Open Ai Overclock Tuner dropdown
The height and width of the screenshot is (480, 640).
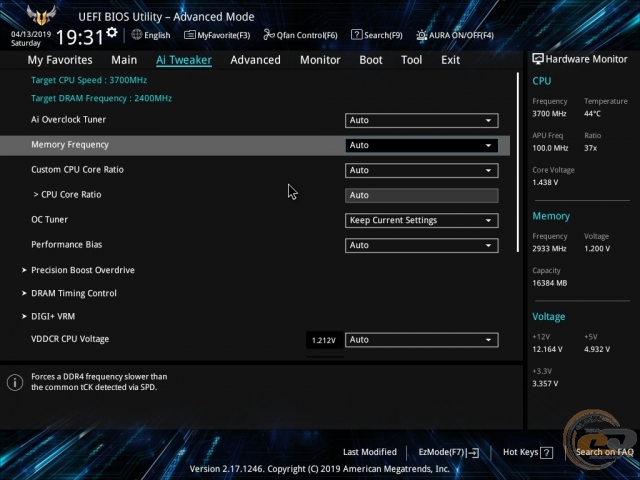(x=422, y=120)
